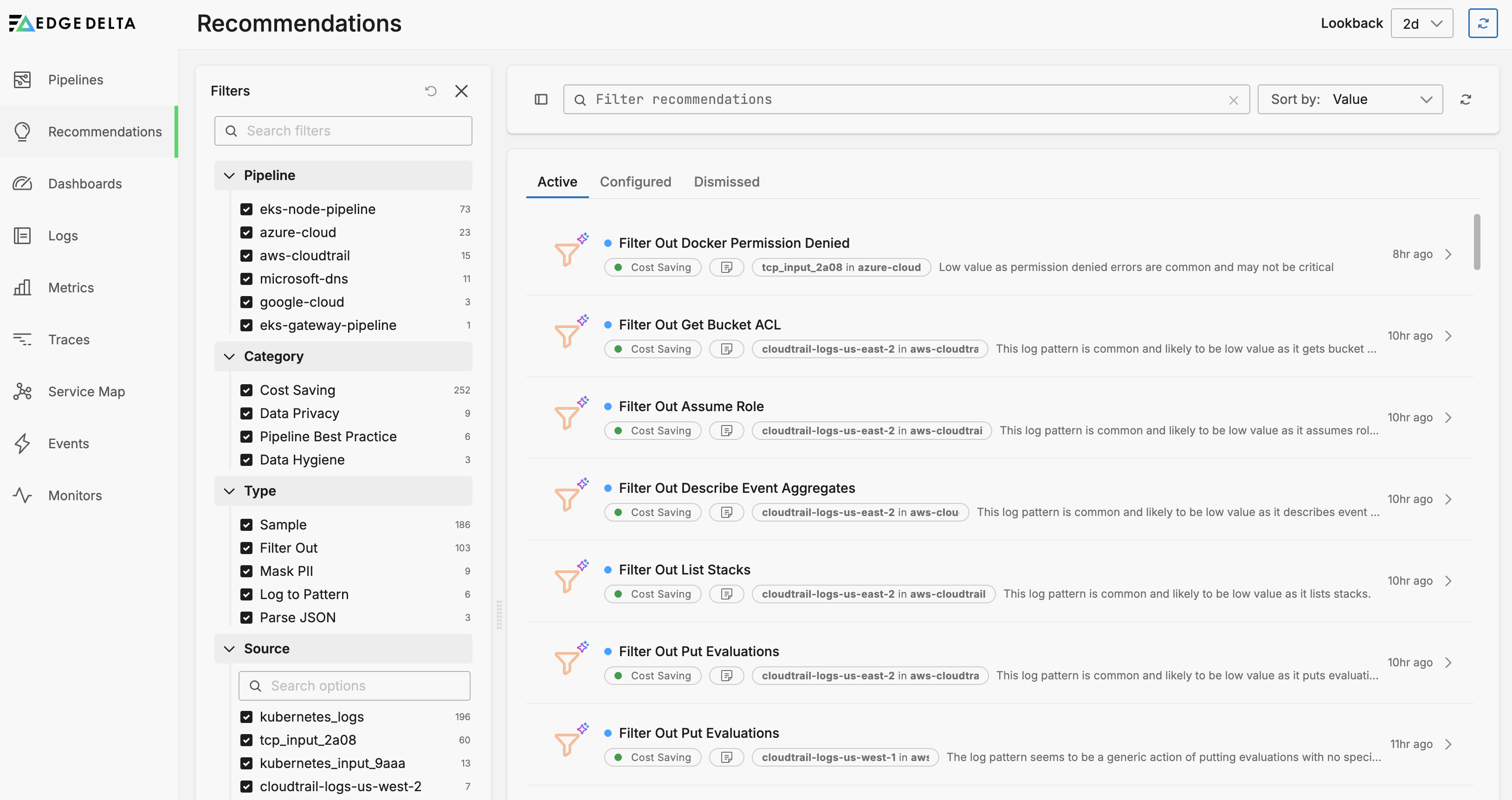Click the tcp_input_2a08 in azure-cloud tag

[x=840, y=267]
